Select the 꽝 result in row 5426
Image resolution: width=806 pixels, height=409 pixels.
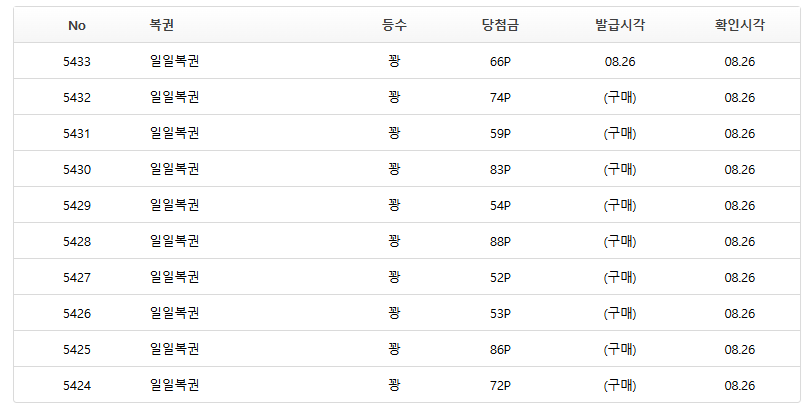[x=394, y=313]
